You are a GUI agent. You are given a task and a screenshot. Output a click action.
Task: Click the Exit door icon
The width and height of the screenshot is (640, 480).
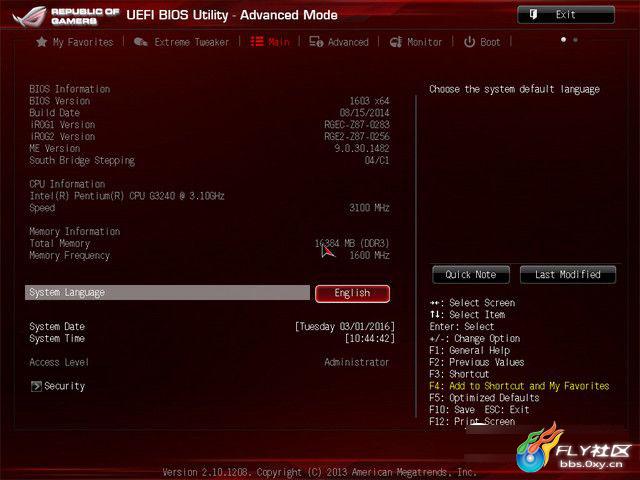(x=533, y=15)
